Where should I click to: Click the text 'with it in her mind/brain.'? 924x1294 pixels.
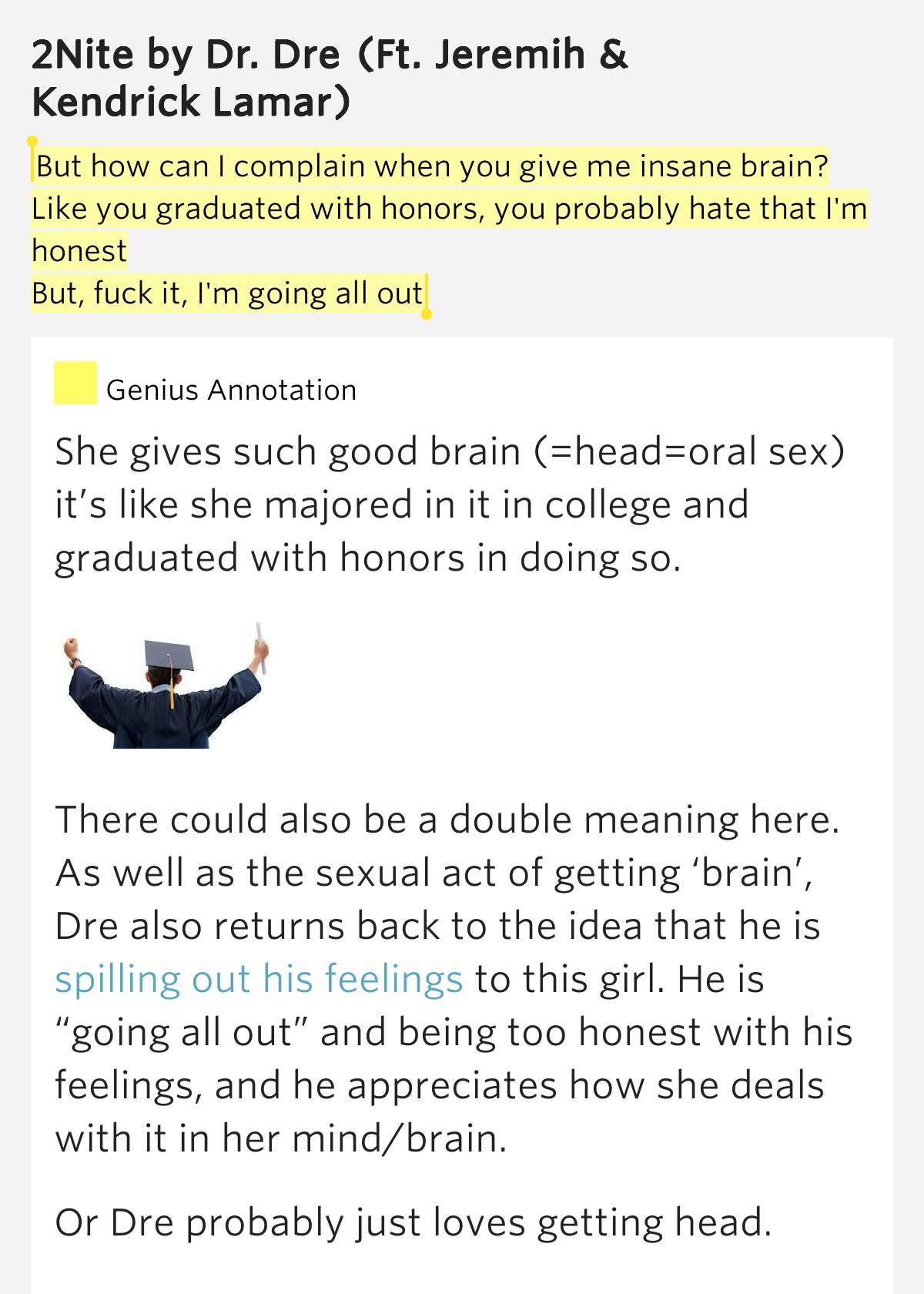281,1138
